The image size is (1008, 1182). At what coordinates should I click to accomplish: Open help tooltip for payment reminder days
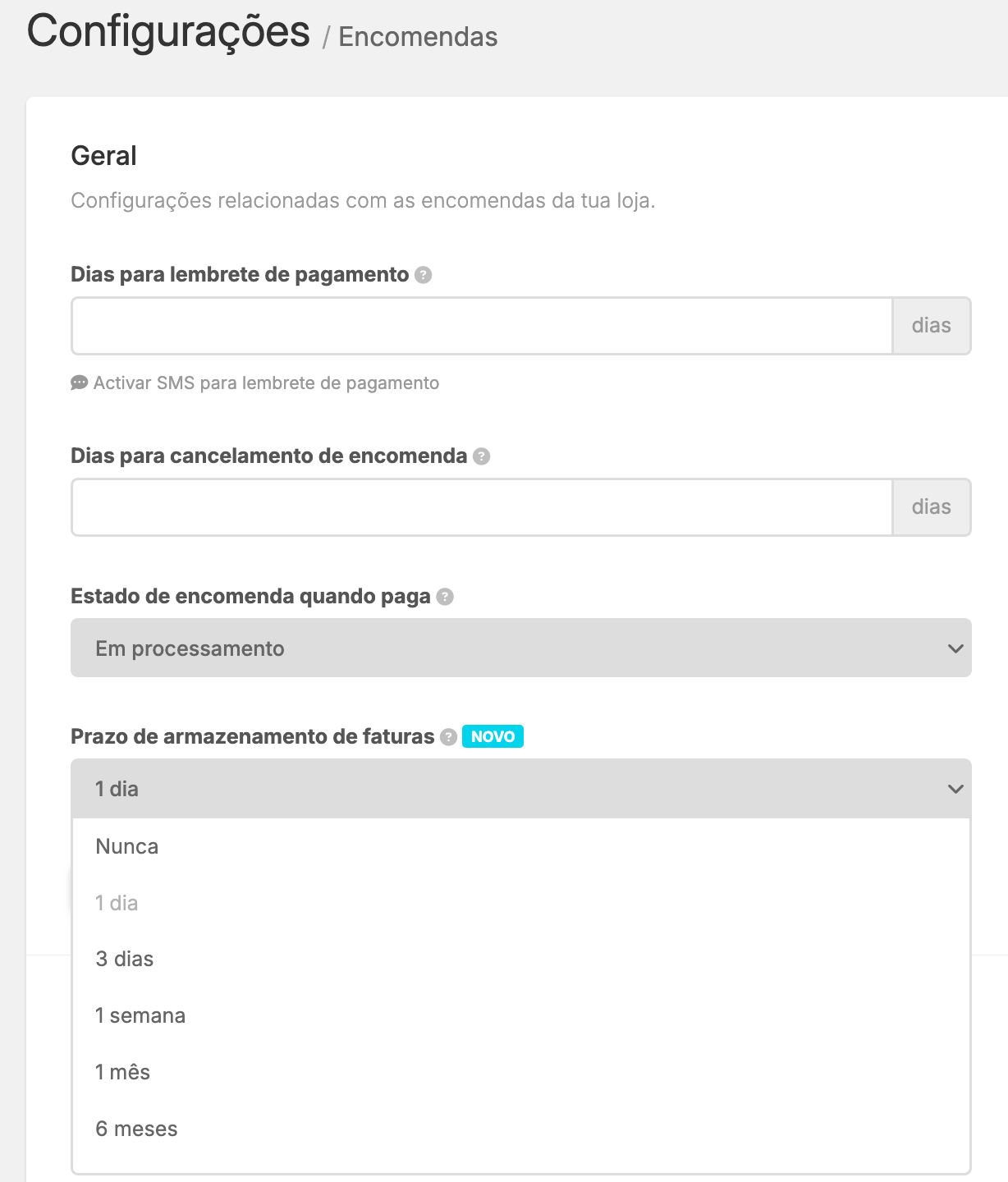pyautogui.click(x=424, y=276)
